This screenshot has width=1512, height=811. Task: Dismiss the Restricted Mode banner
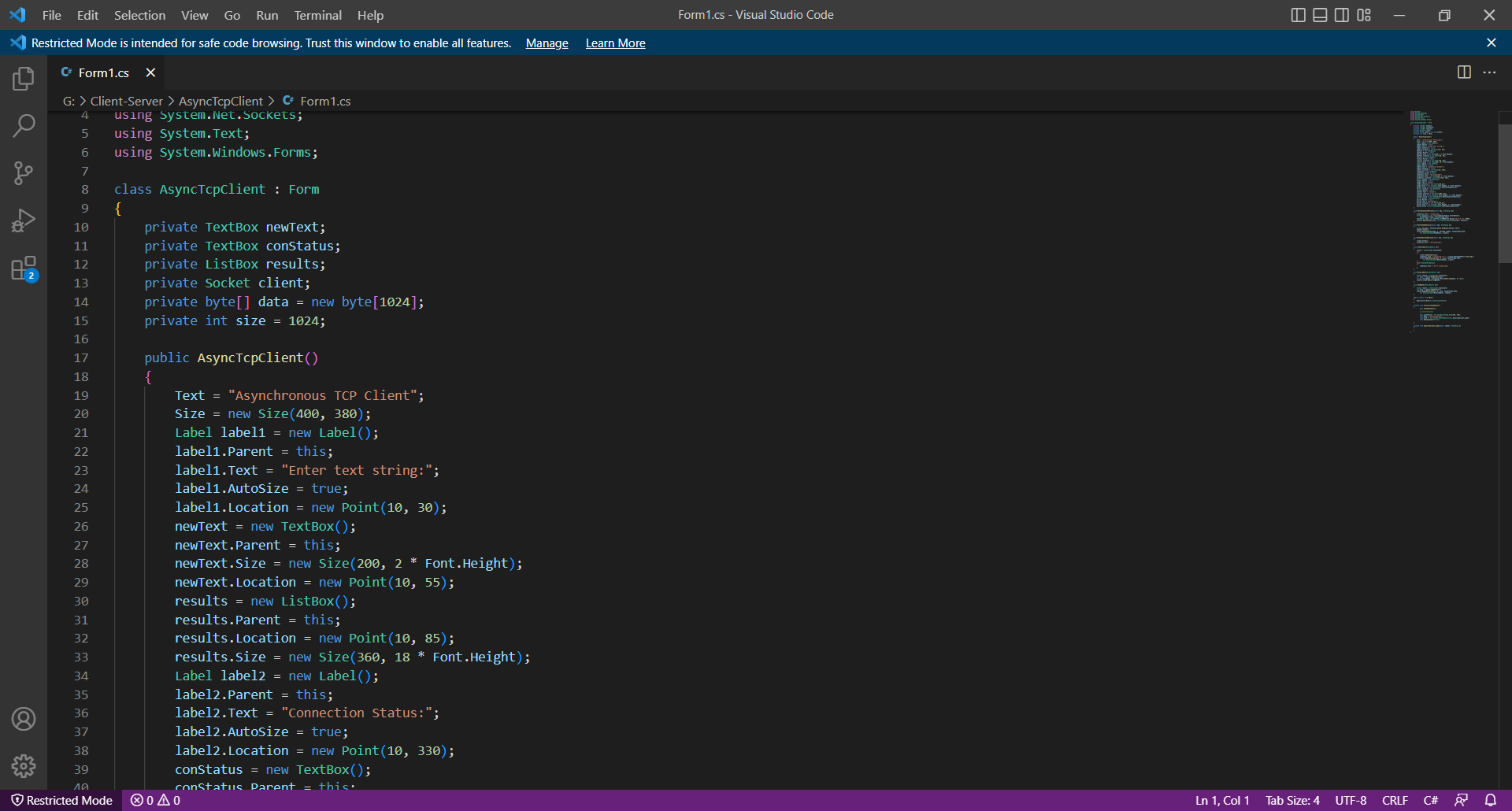coord(1491,43)
